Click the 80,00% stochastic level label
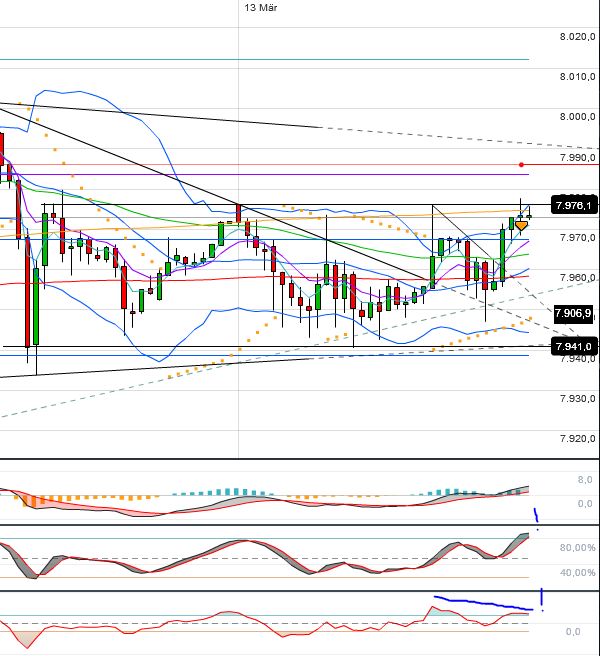 pos(577,548)
